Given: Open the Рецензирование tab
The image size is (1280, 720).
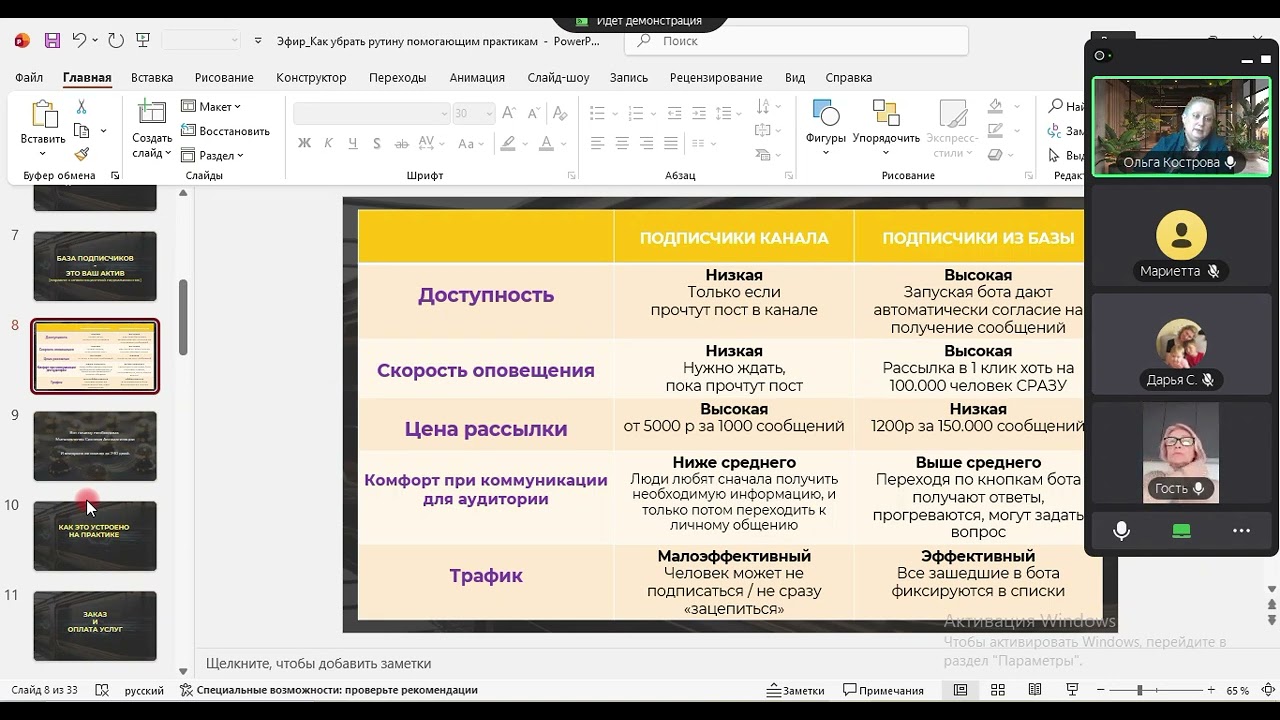Looking at the screenshot, I should [x=716, y=77].
